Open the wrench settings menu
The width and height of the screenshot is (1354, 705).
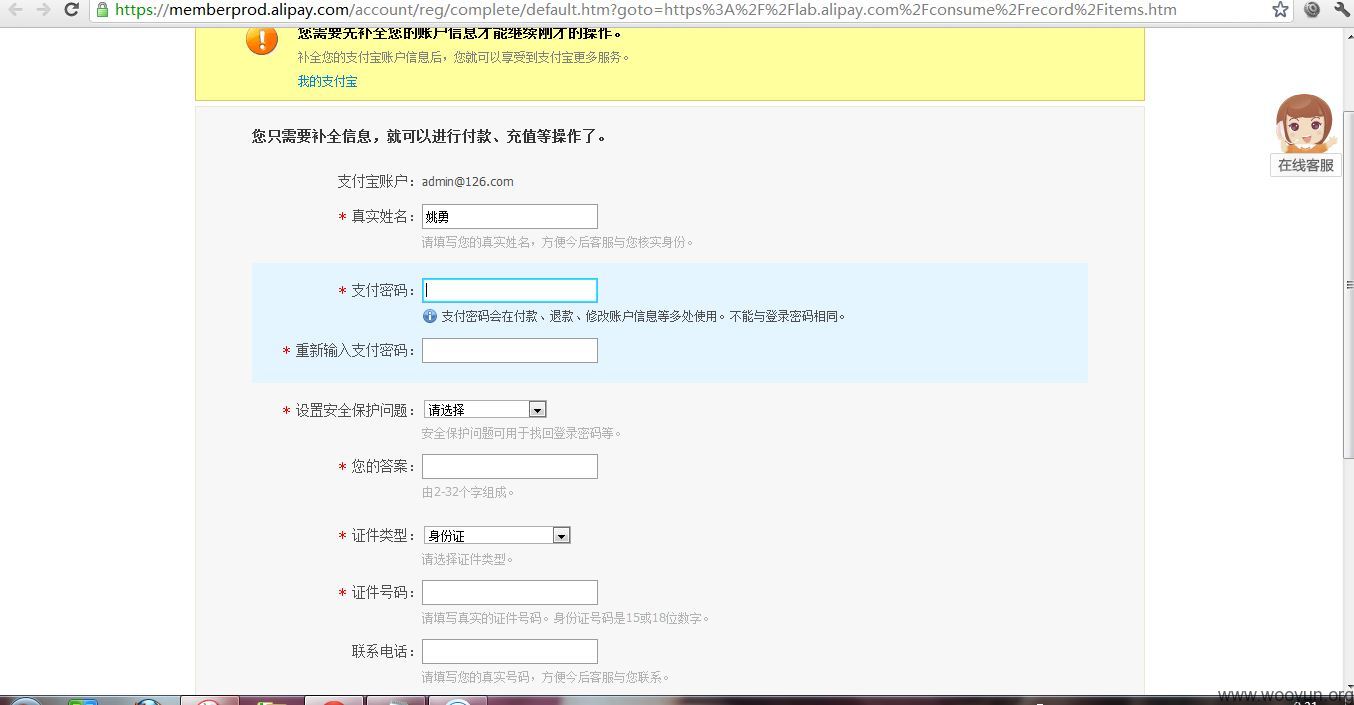(x=1342, y=10)
